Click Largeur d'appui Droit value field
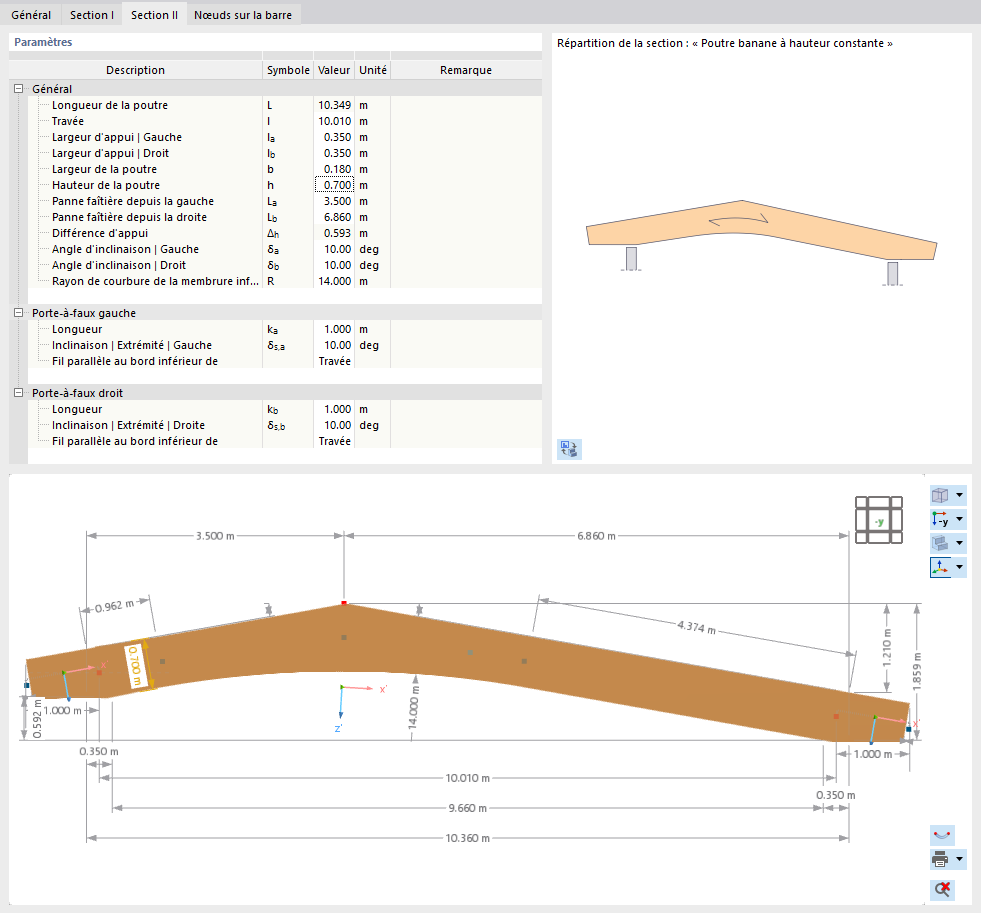This screenshot has height=913, width=981. (334, 153)
